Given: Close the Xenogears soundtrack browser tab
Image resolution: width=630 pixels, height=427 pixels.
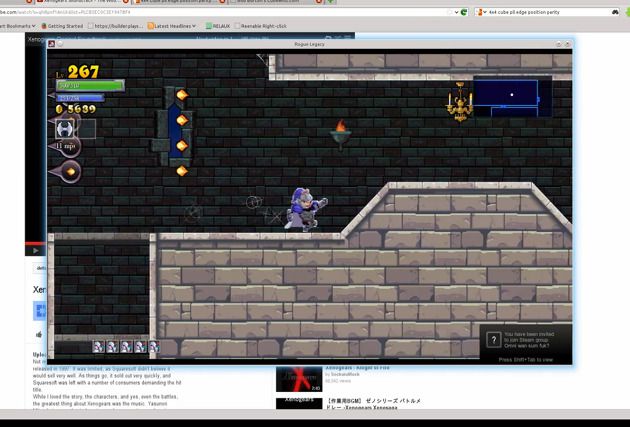Looking at the screenshot, I should 125,1.
